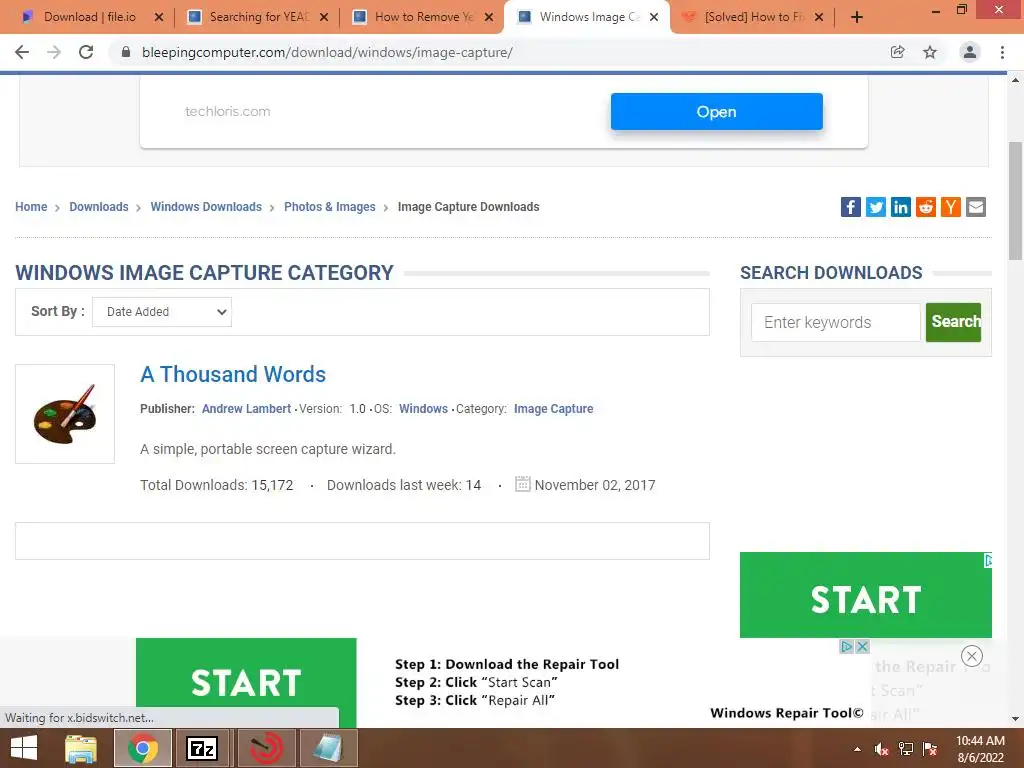Share the page via the email icon
Image resolution: width=1024 pixels, height=768 pixels.
[976, 207]
